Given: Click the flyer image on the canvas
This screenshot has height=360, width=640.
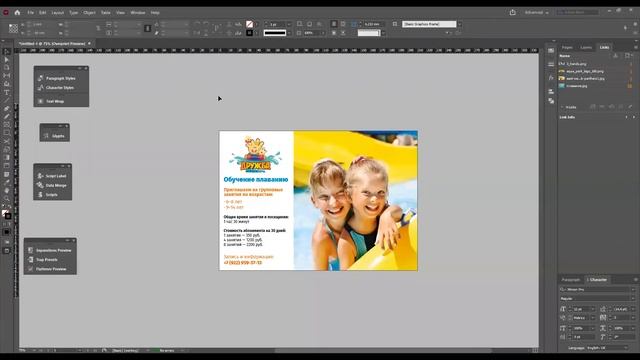Looking at the screenshot, I should click(318, 200).
